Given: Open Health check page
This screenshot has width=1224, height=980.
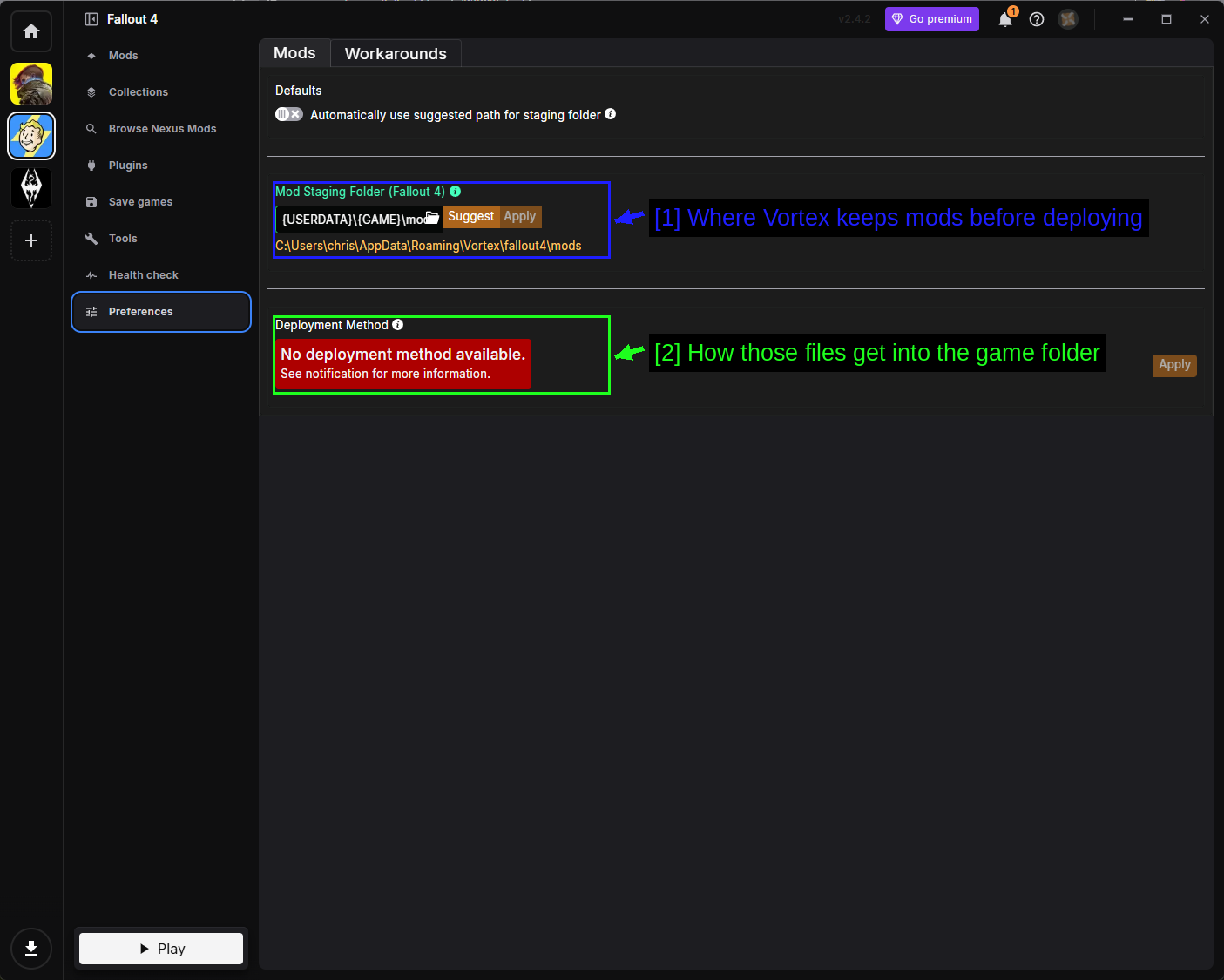Looking at the screenshot, I should click(161, 275).
